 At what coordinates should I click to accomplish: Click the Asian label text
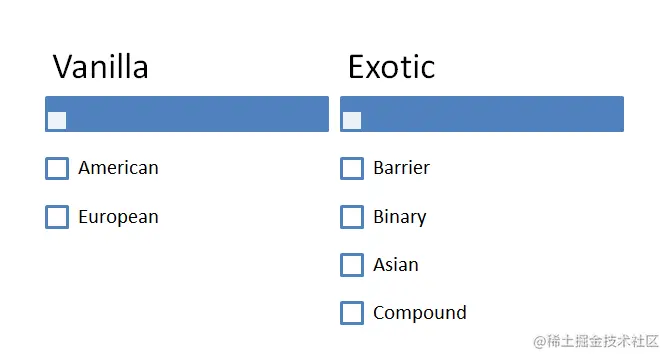pyautogui.click(x=396, y=265)
